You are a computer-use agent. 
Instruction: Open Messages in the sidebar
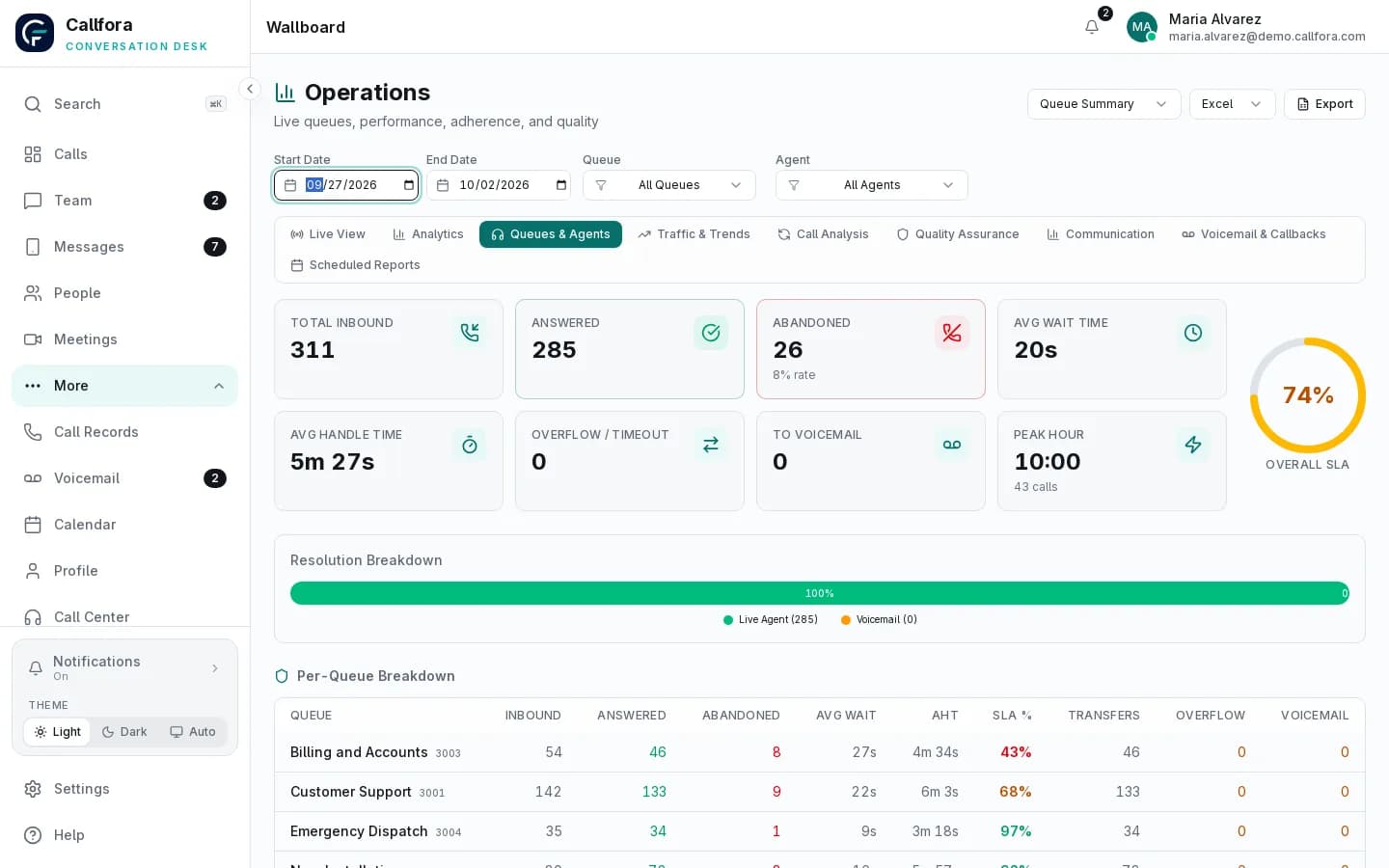pyautogui.click(x=124, y=247)
